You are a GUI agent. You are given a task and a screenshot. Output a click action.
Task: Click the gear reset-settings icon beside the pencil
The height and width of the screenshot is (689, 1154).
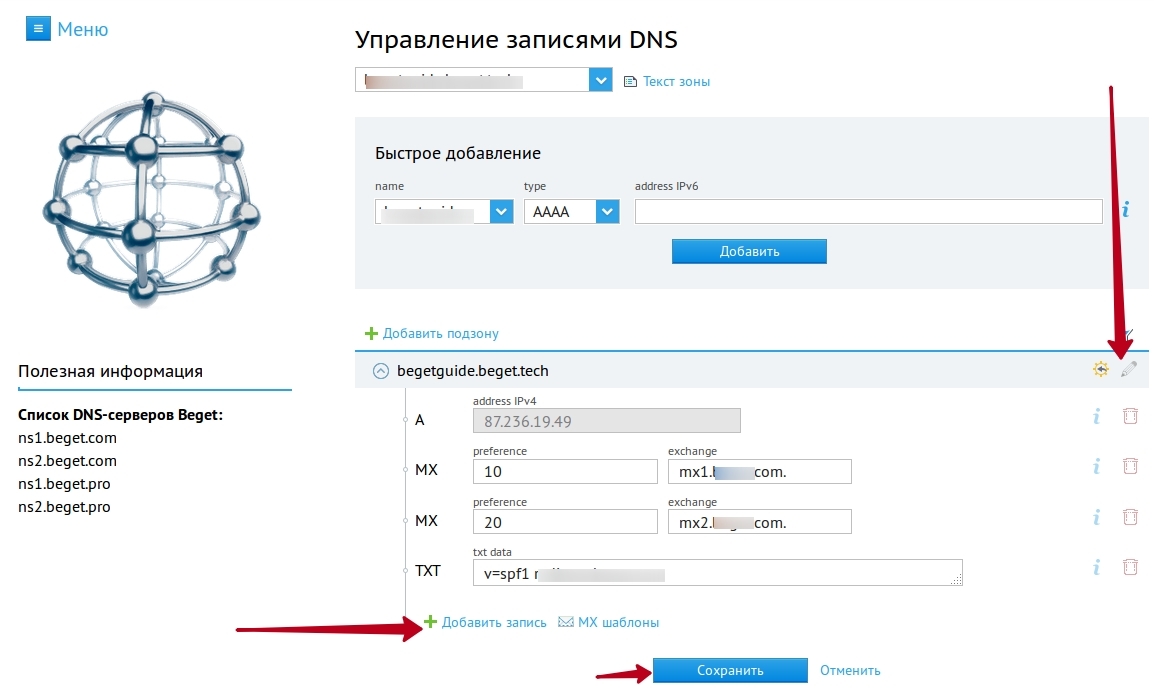pyautogui.click(x=1101, y=370)
